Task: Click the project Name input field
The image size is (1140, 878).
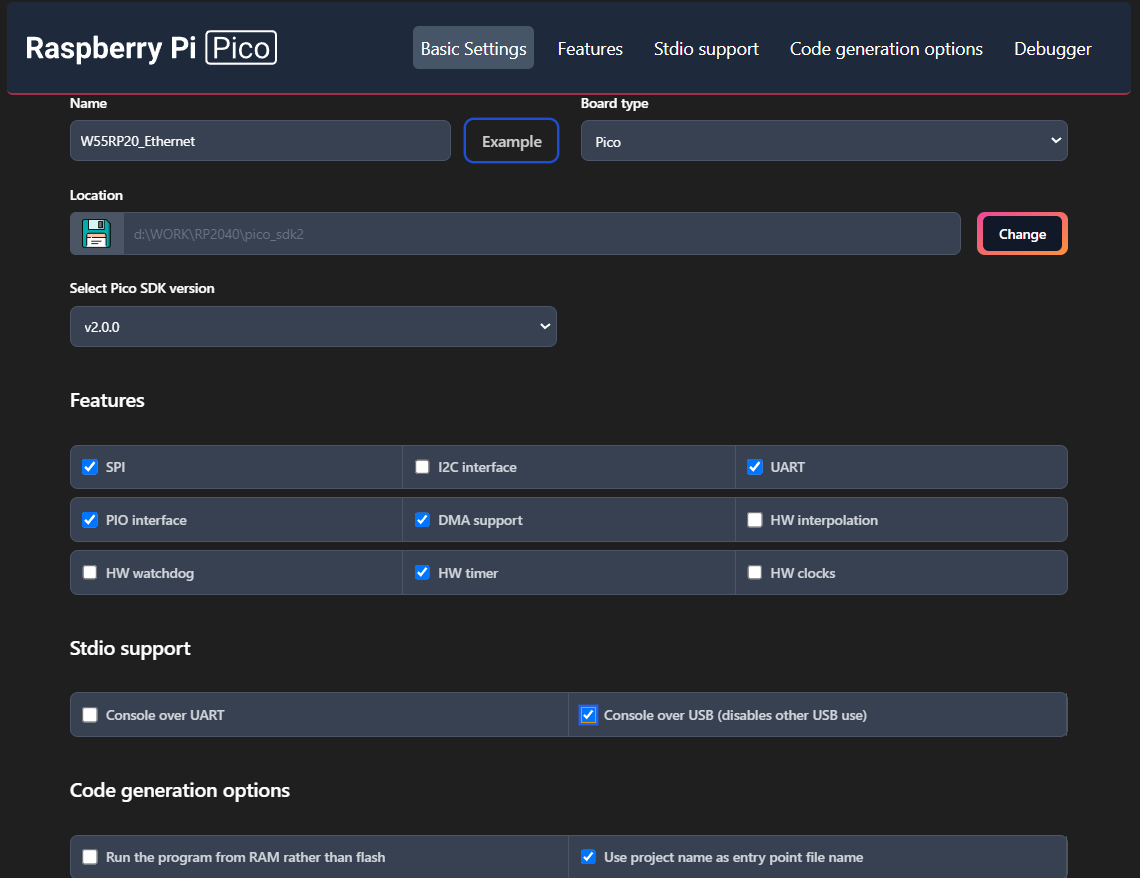Action: pos(260,141)
